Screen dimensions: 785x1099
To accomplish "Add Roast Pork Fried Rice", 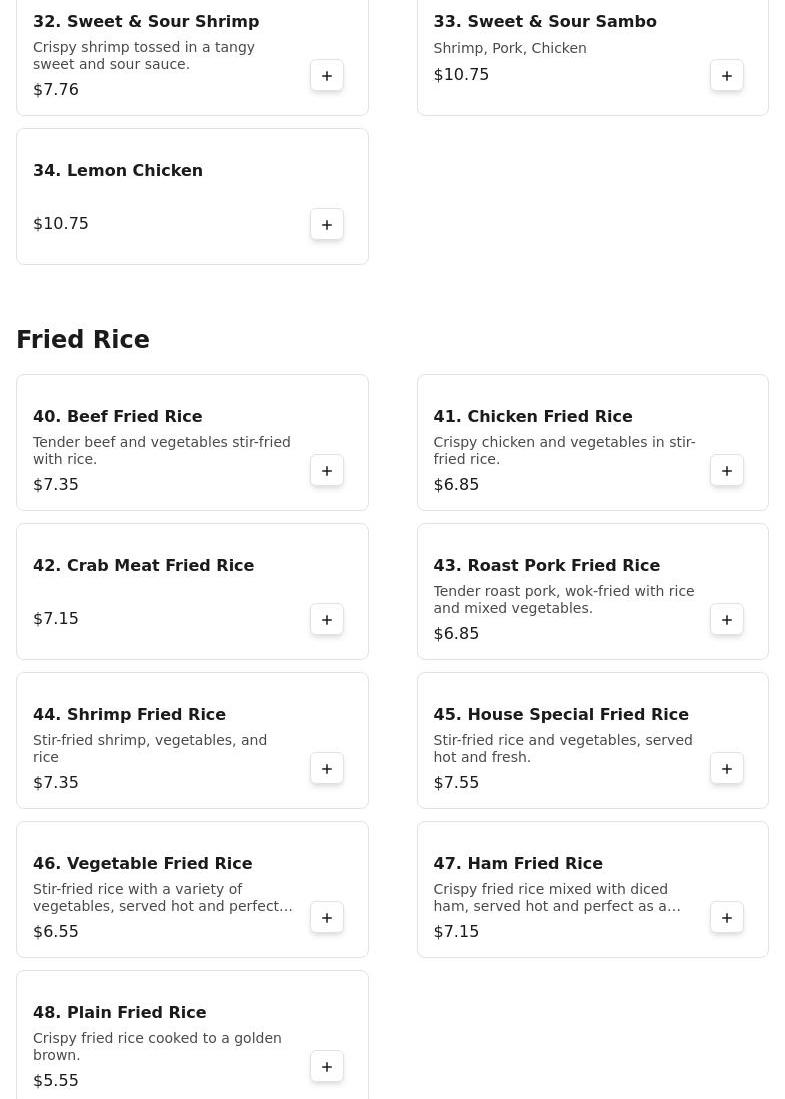I will point(727,620).
